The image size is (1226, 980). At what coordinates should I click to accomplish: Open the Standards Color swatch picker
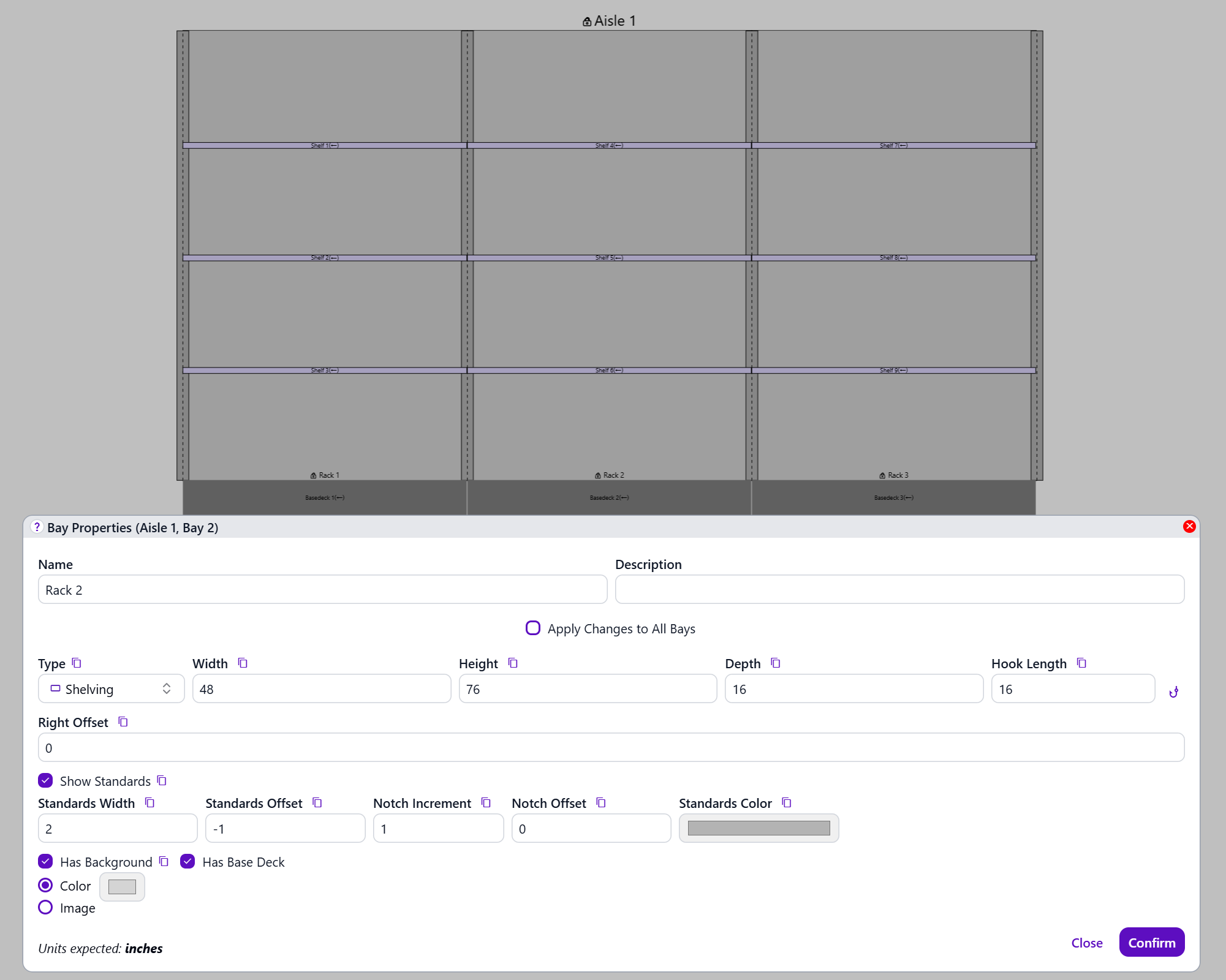click(759, 829)
